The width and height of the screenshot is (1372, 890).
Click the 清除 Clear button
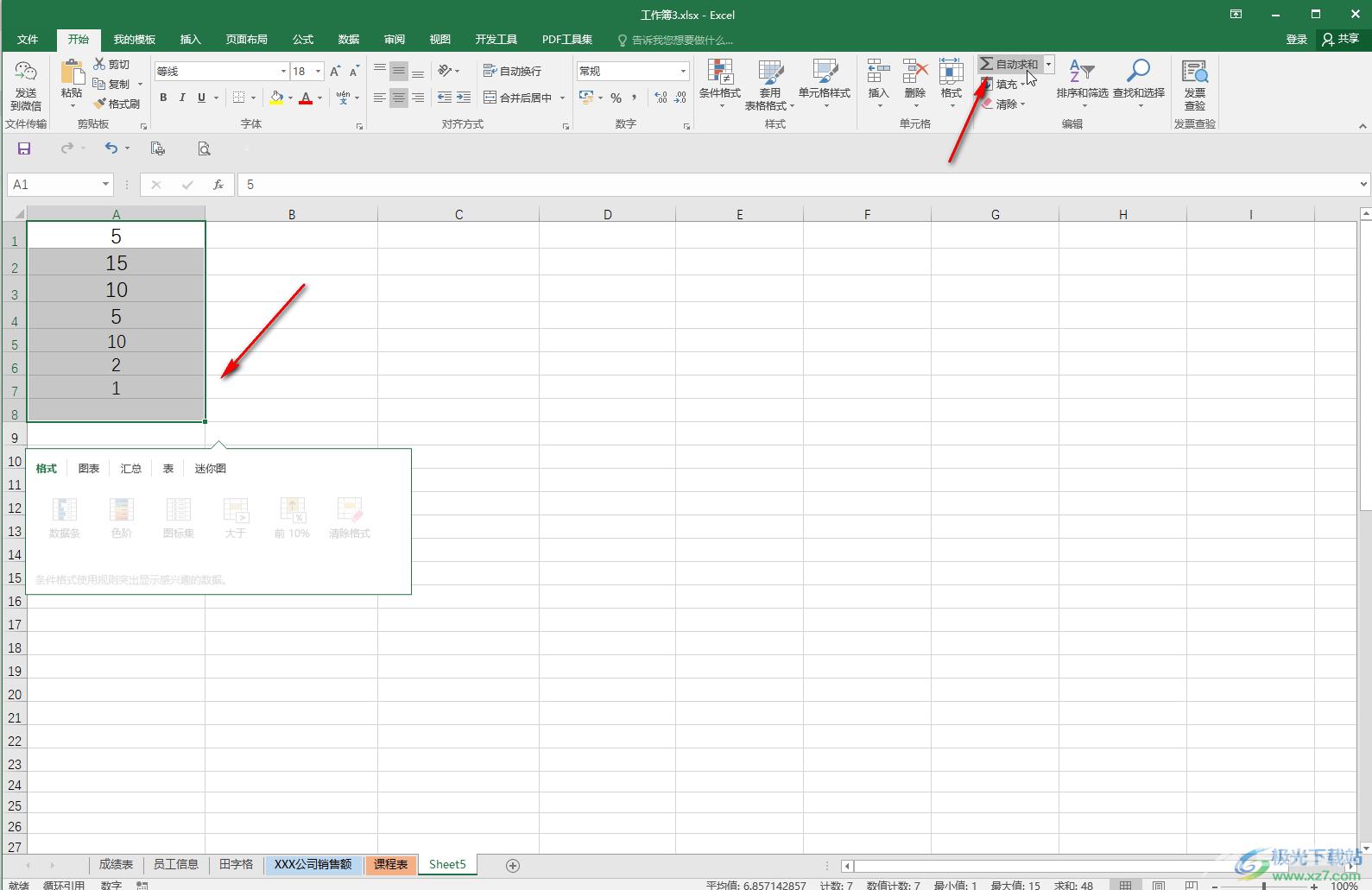click(1002, 104)
